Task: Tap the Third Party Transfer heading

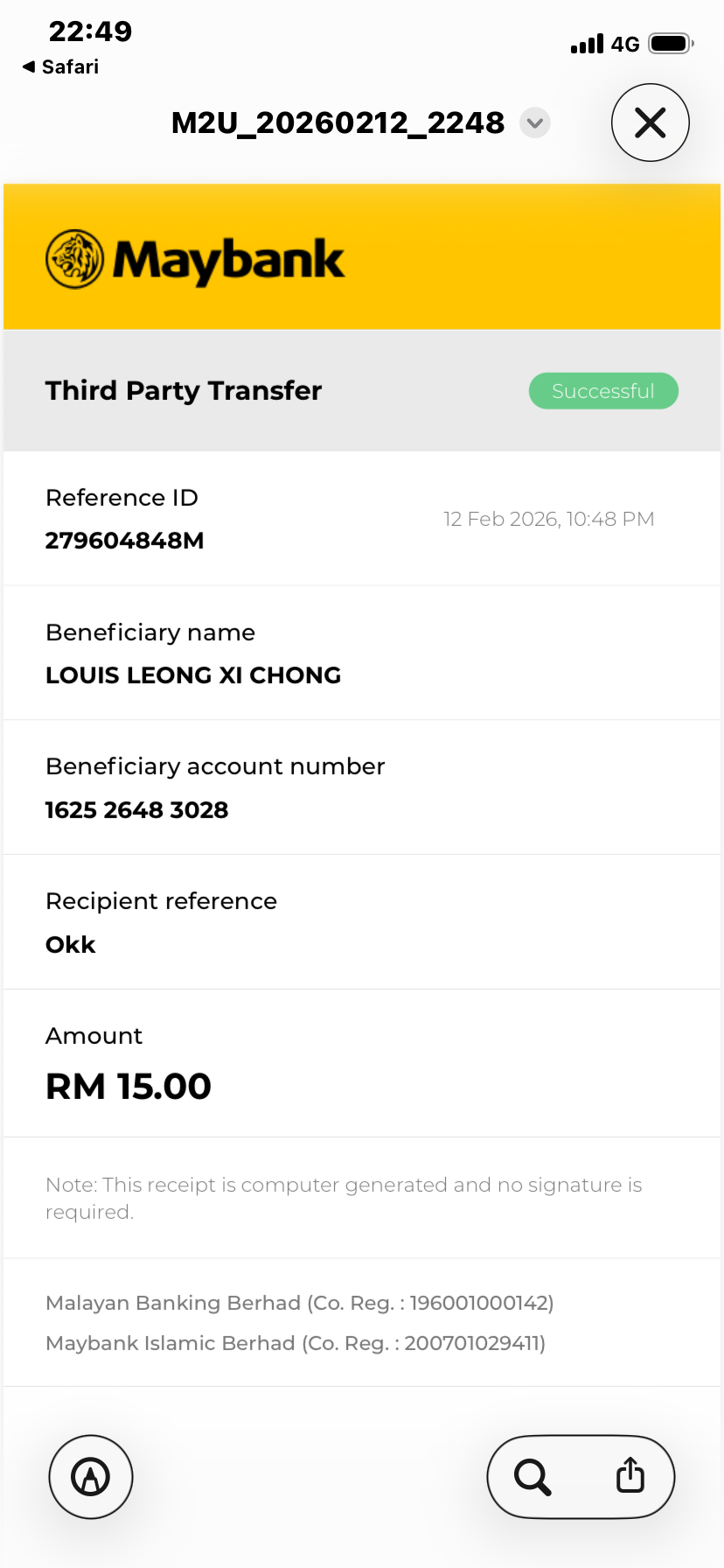Action: pos(184,390)
